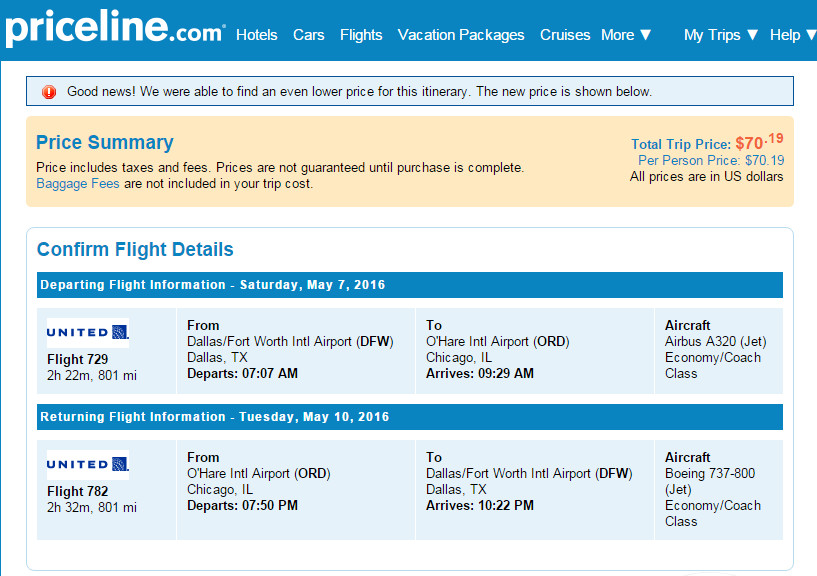This screenshot has width=817, height=576.
Task: Go to the Cruises section
Action: tap(565, 34)
